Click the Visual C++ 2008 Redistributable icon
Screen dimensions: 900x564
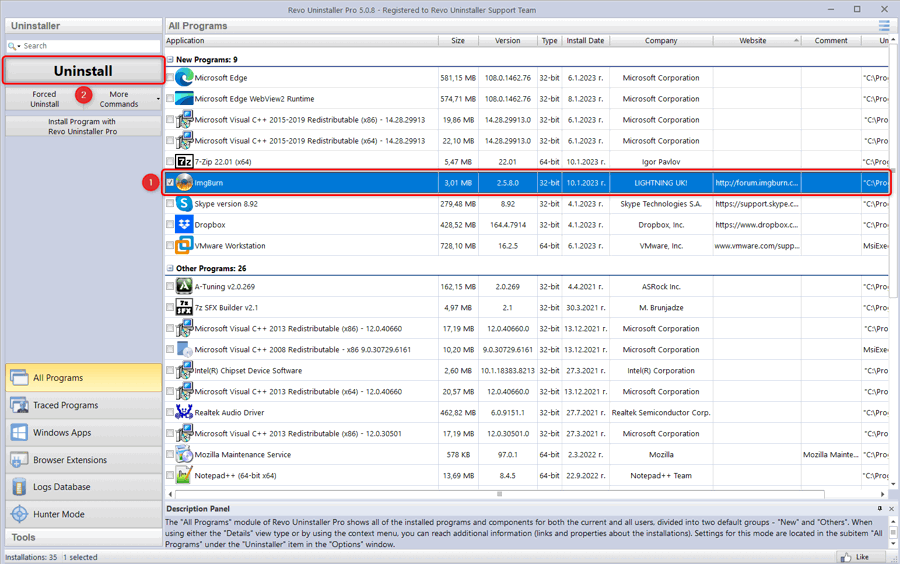(x=184, y=349)
